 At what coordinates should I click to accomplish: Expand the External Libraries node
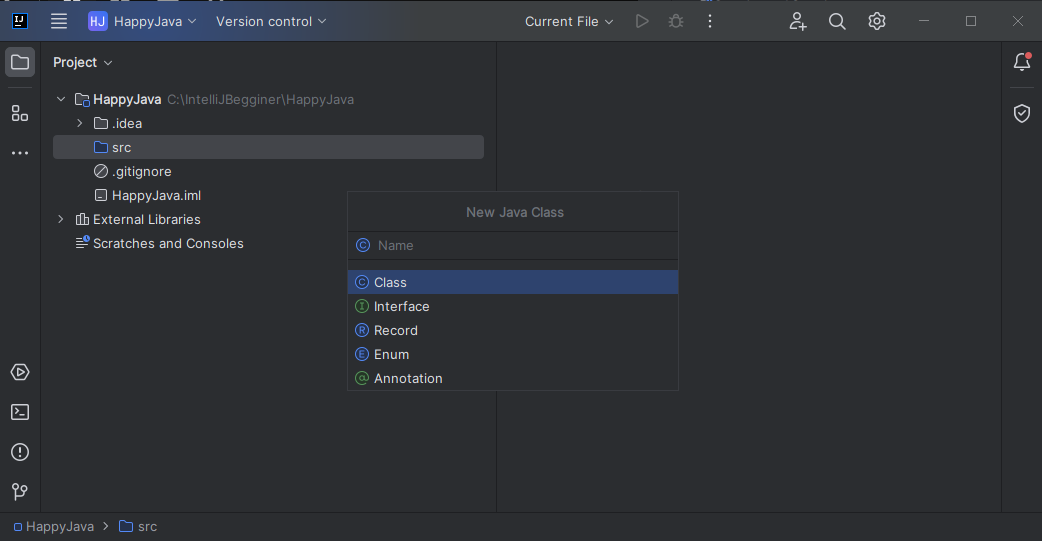61,219
